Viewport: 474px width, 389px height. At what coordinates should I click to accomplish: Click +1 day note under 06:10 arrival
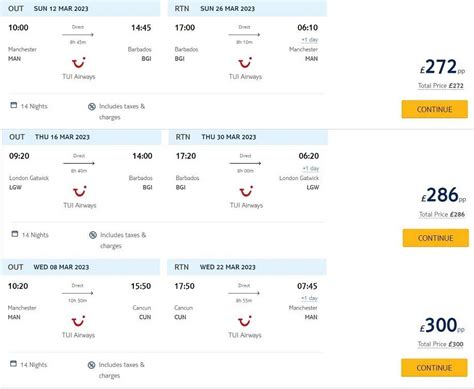[x=310, y=40]
